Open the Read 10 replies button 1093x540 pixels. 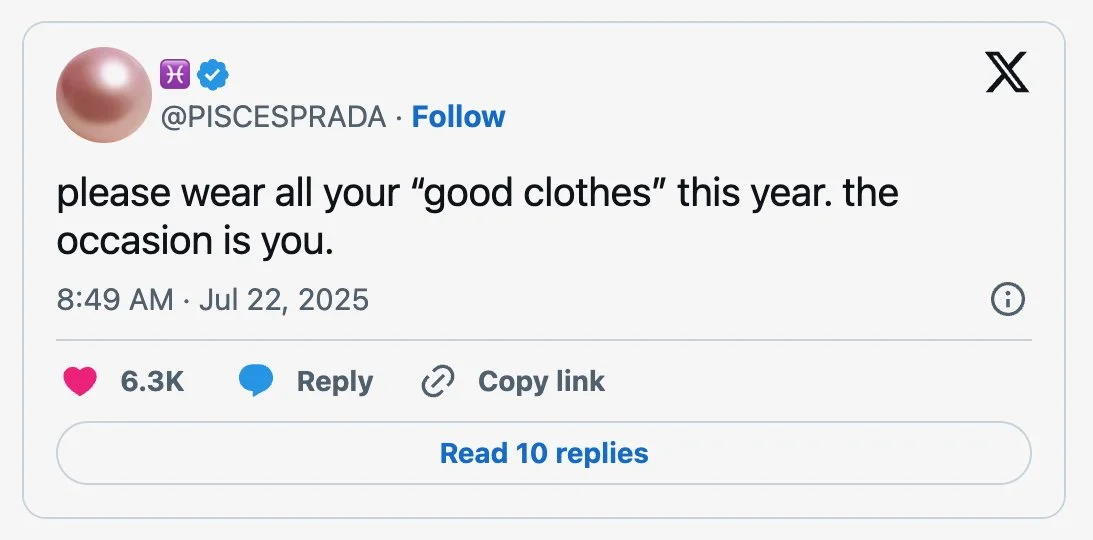click(x=544, y=453)
